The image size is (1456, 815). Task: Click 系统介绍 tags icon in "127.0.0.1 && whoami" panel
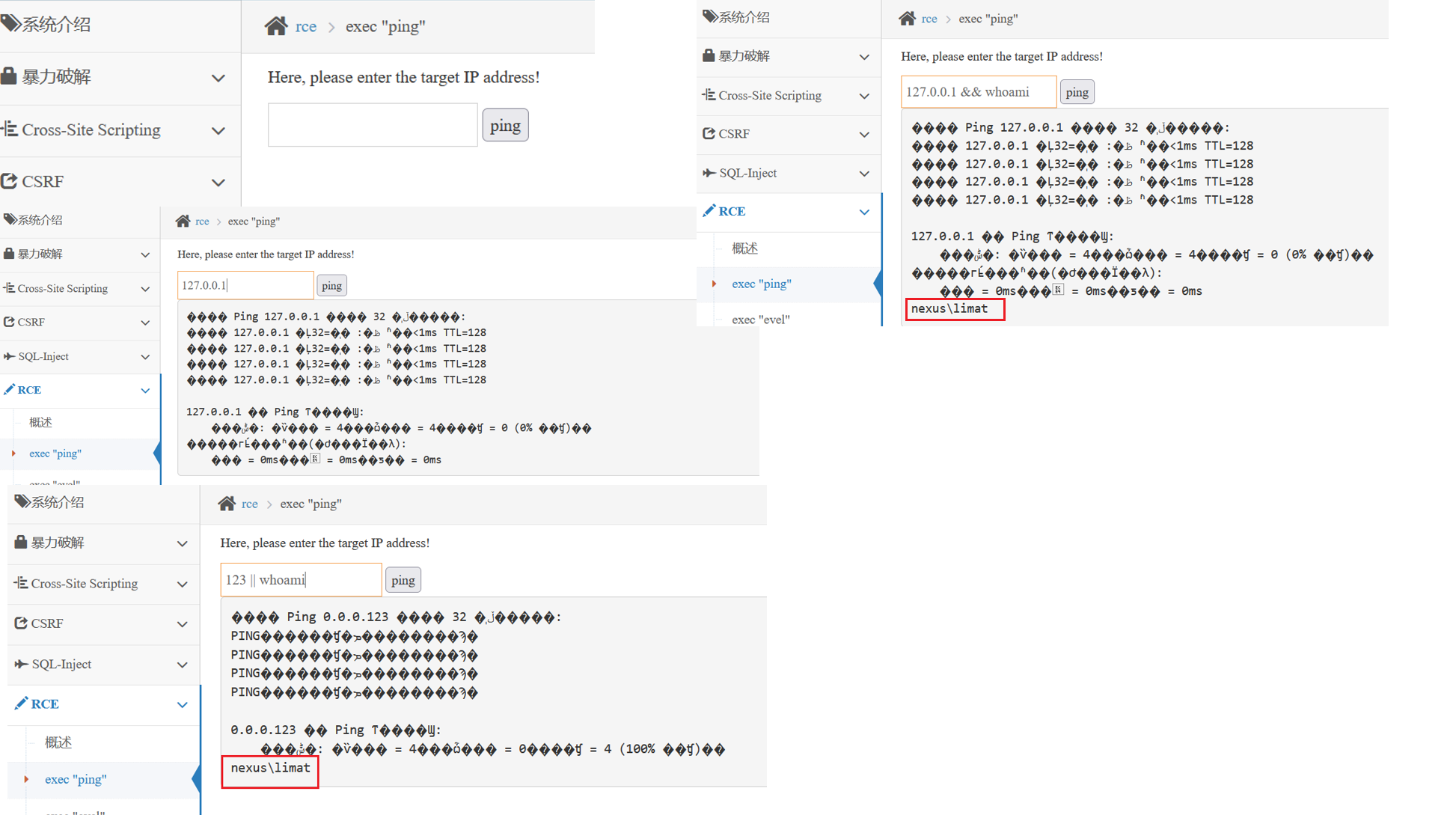[x=709, y=16]
